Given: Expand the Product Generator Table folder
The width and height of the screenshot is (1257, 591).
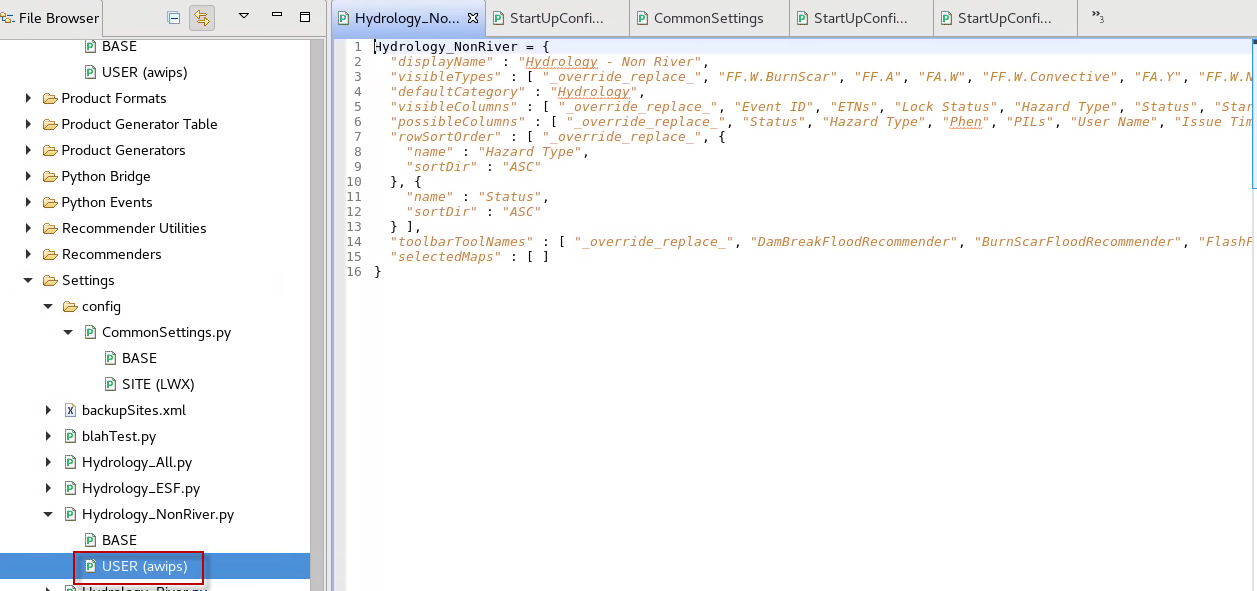Looking at the screenshot, I should pyautogui.click(x=28, y=124).
